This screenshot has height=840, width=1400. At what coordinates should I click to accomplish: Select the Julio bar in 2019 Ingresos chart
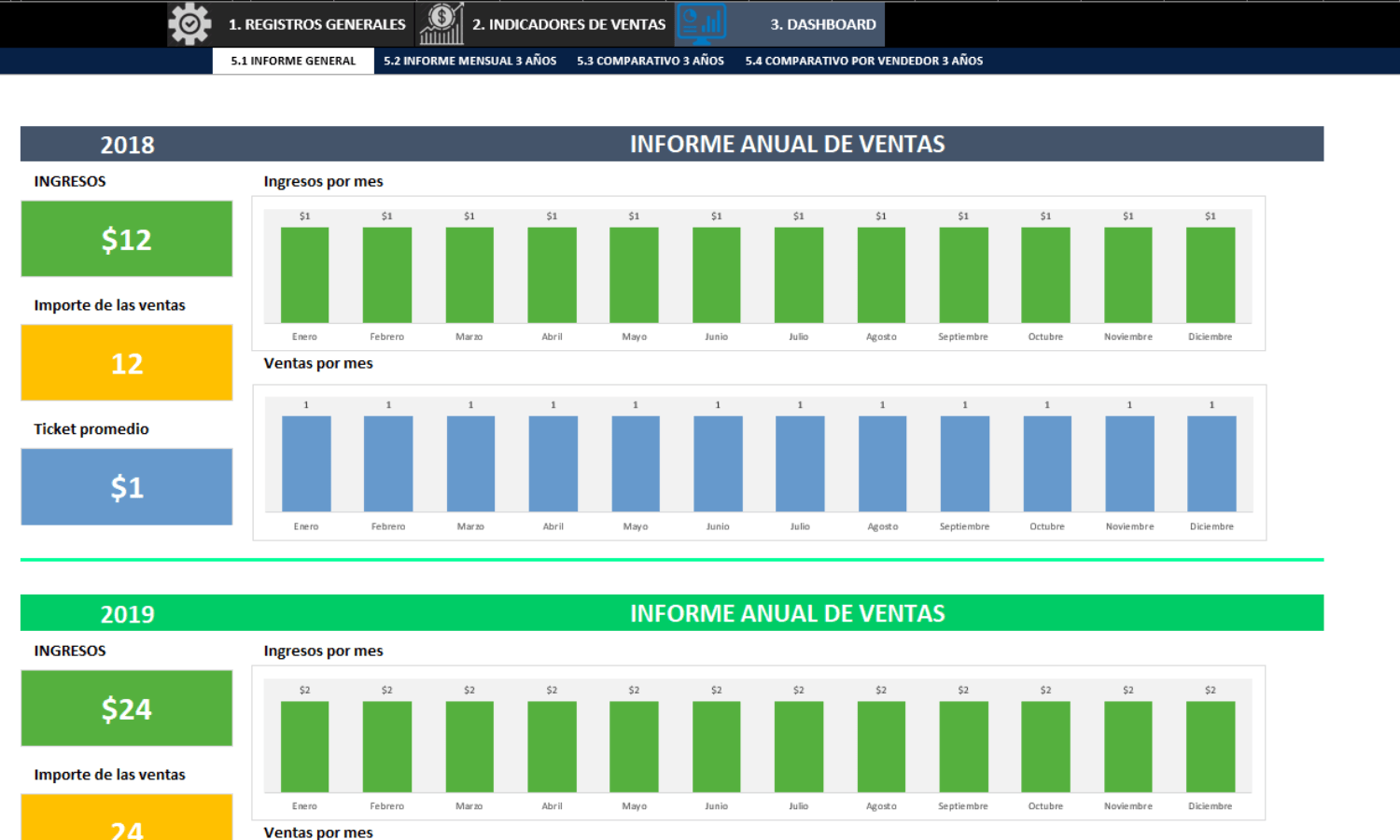[799, 747]
